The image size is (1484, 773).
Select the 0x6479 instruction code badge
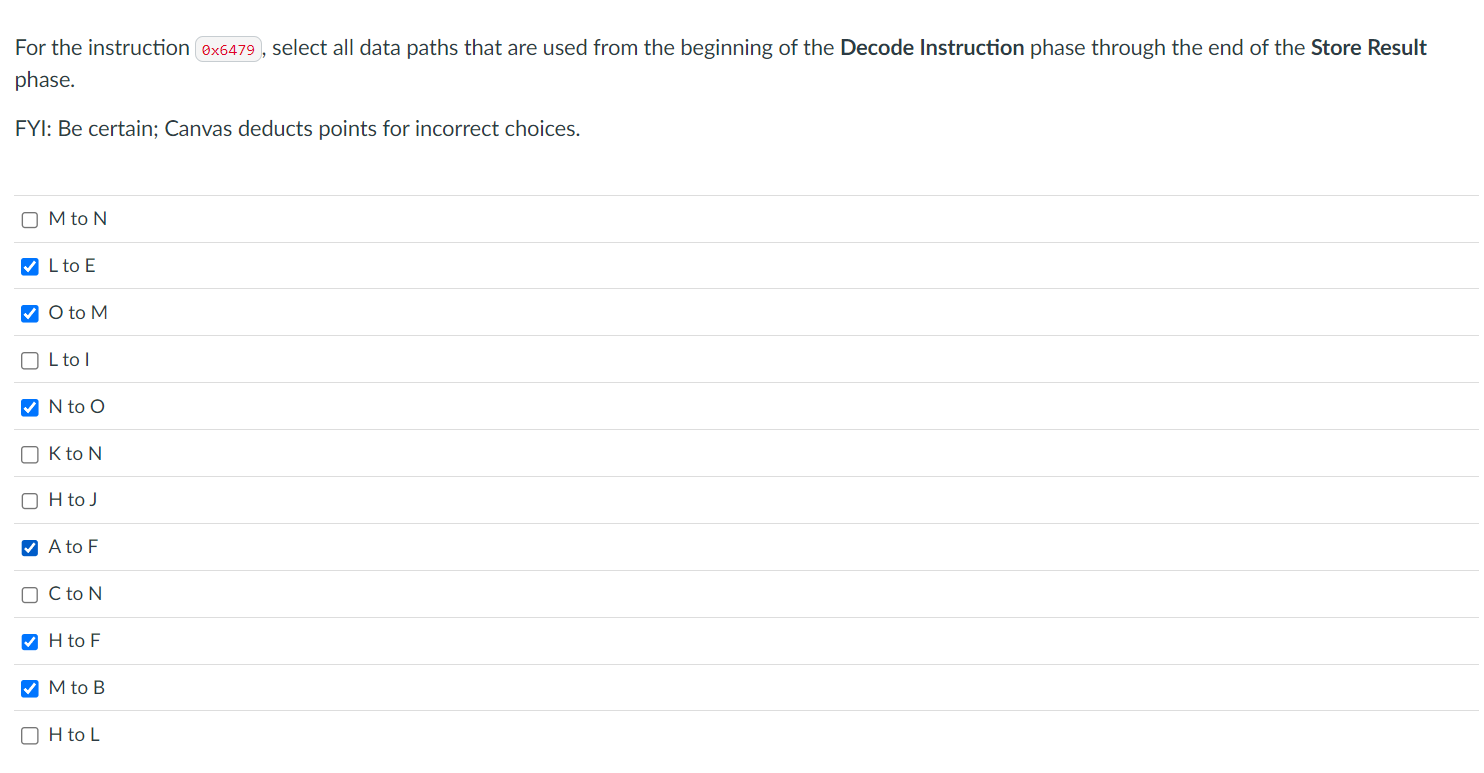(x=228, y=47)
